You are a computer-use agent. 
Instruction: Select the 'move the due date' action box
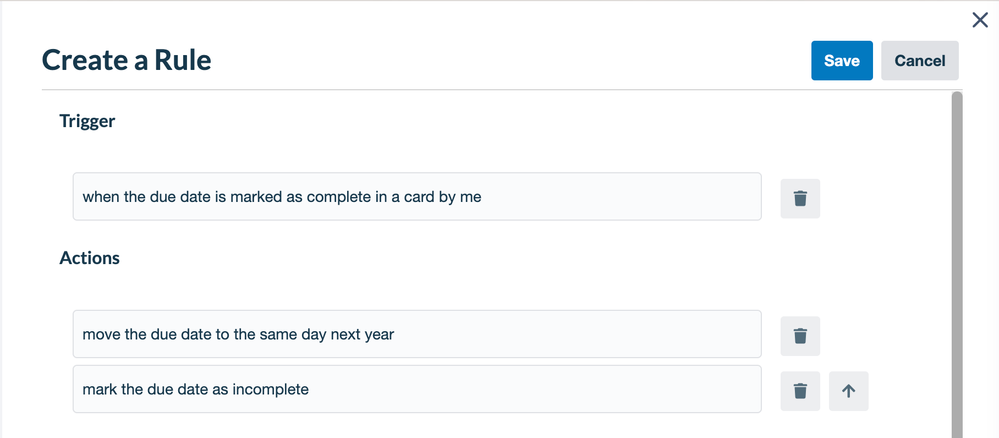tap(417, 334)
